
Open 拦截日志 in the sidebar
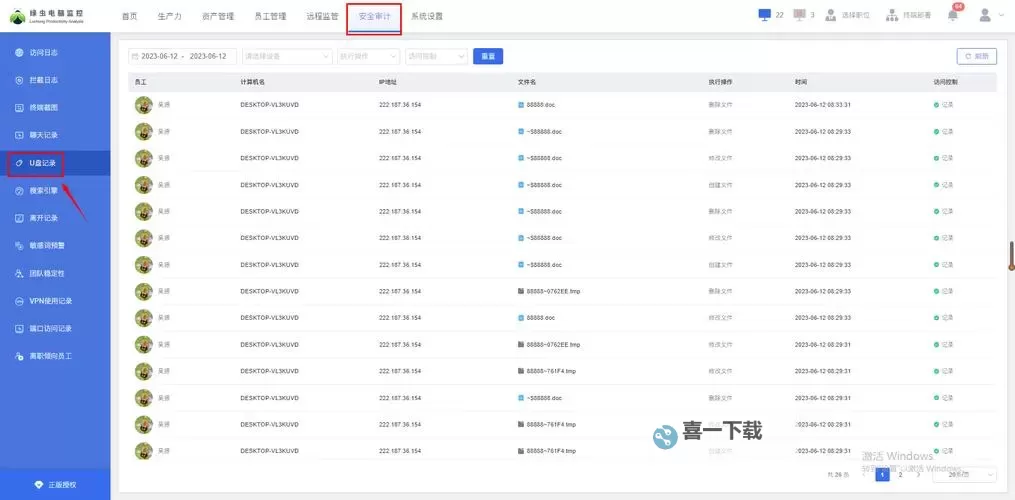[x=44, y=80]
